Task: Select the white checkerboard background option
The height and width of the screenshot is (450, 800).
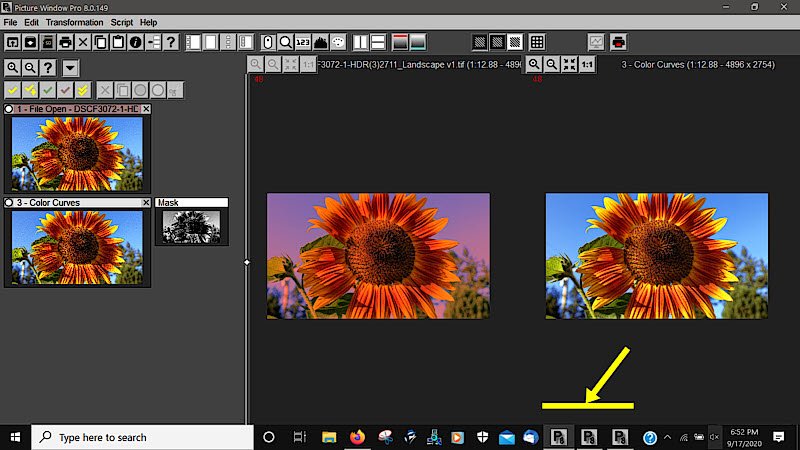Action: [x=513, y=42]
